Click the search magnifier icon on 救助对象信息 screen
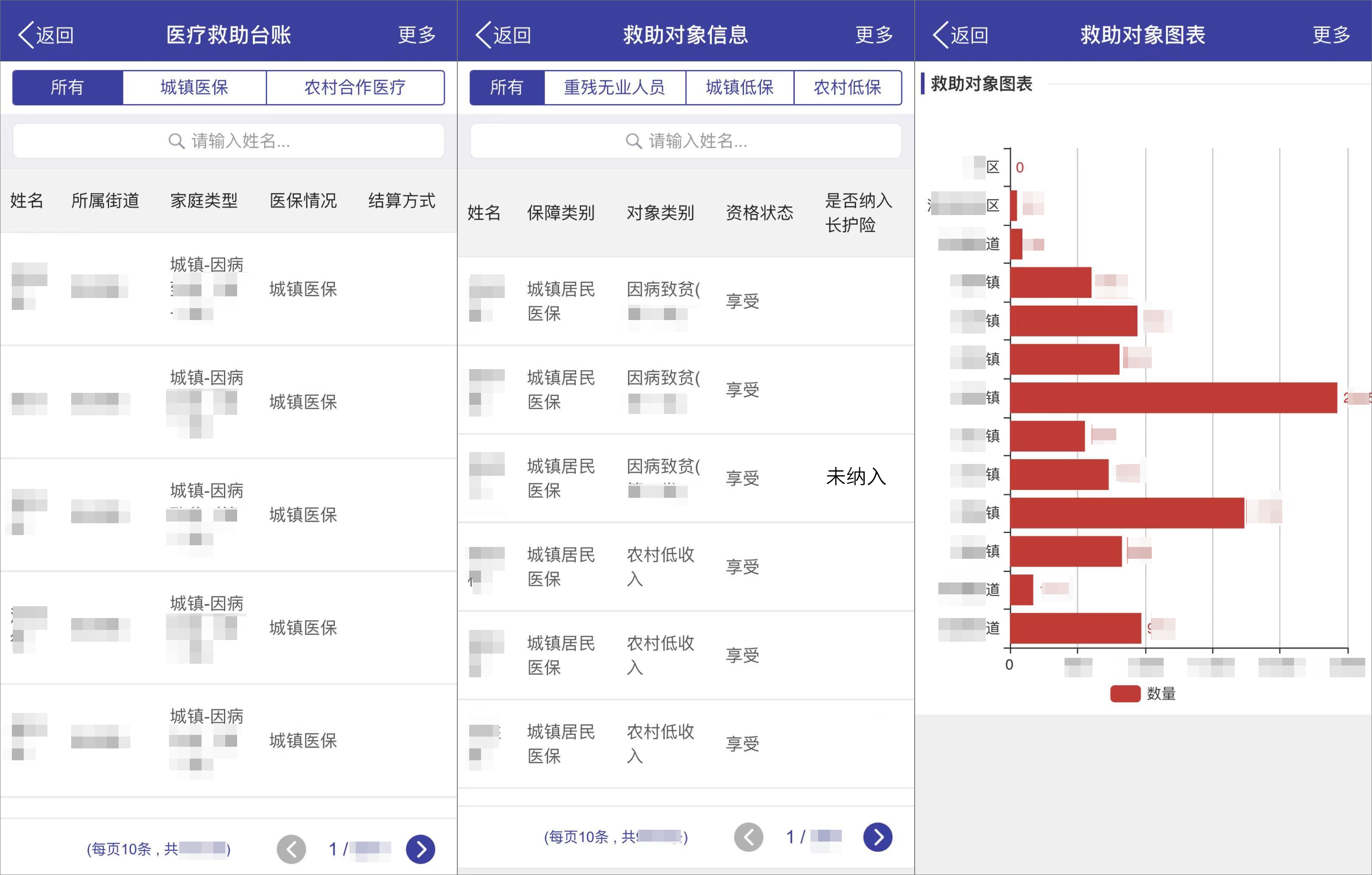 633,141
